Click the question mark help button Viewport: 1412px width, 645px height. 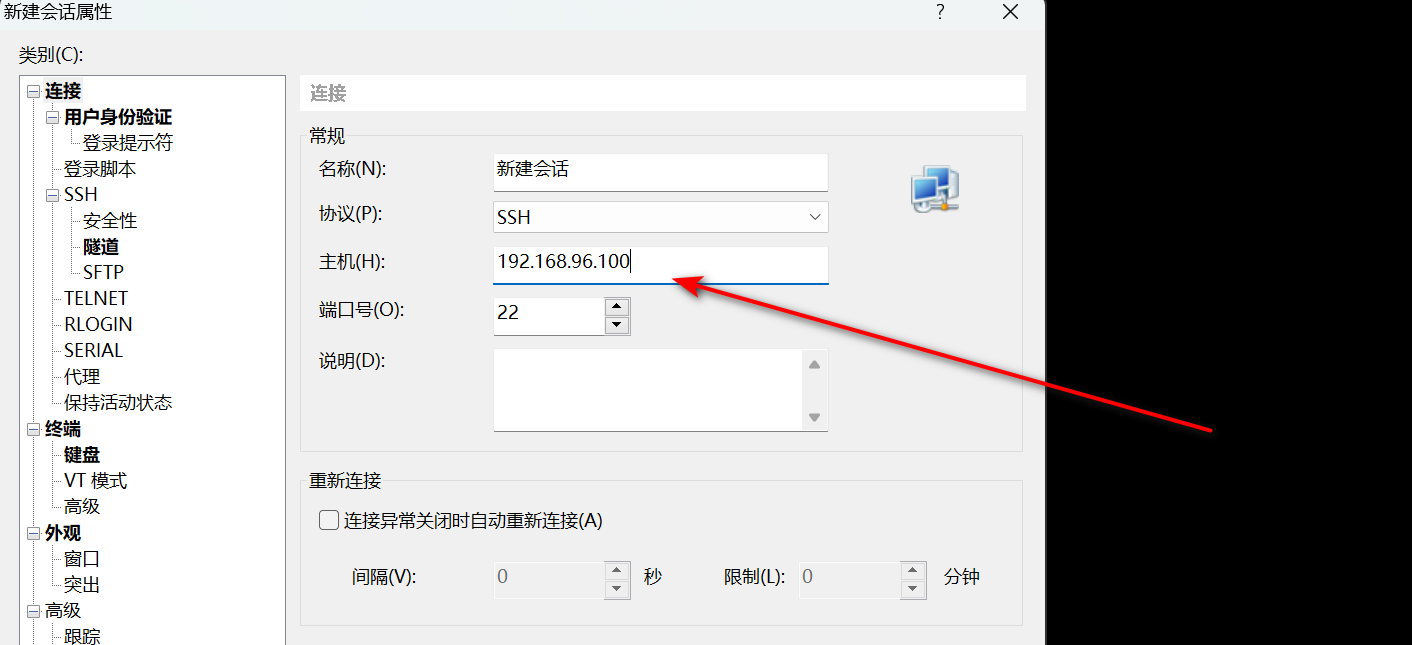940,12
